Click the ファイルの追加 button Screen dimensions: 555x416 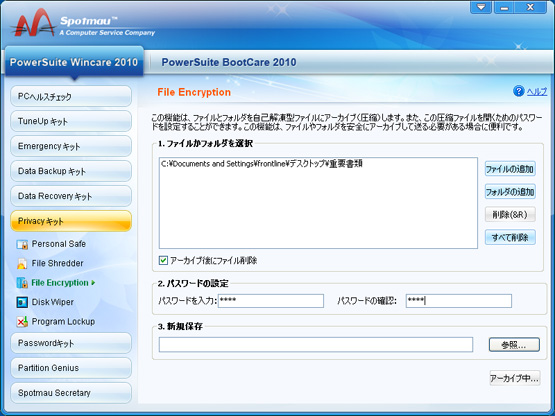510,169
